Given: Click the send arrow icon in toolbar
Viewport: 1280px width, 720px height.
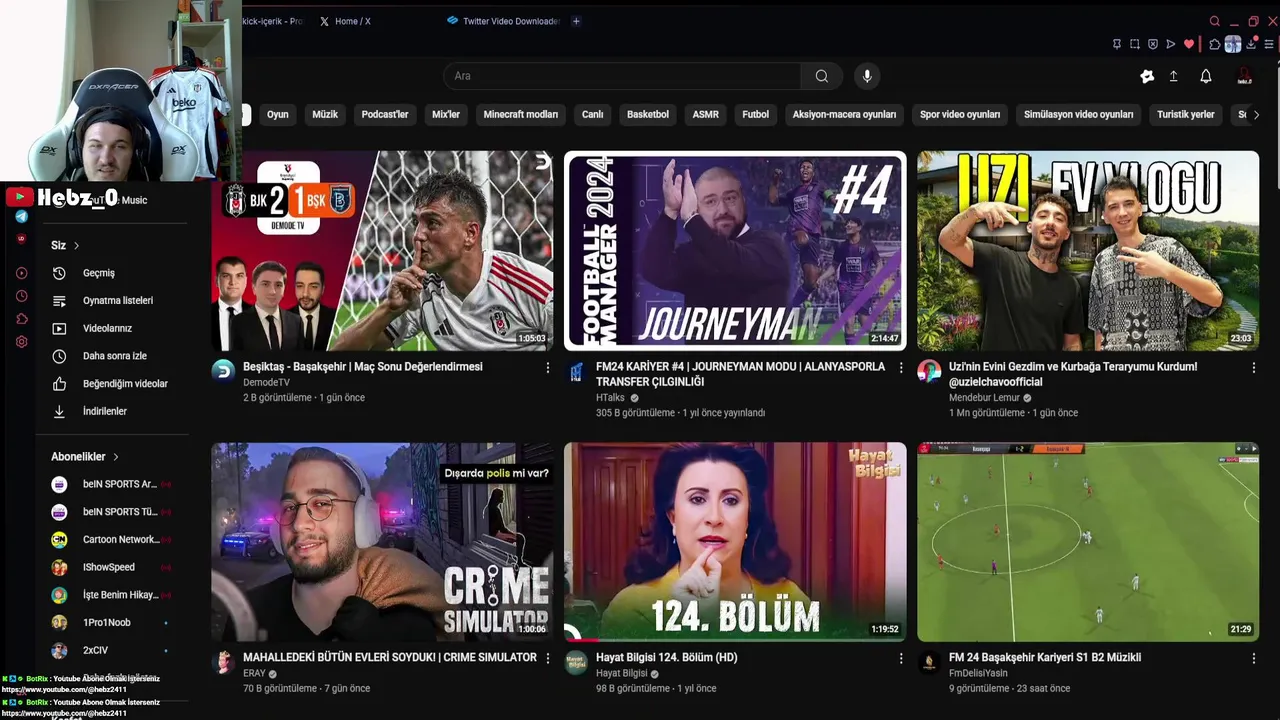Looking at the screenshot, I should [1171, 44].
